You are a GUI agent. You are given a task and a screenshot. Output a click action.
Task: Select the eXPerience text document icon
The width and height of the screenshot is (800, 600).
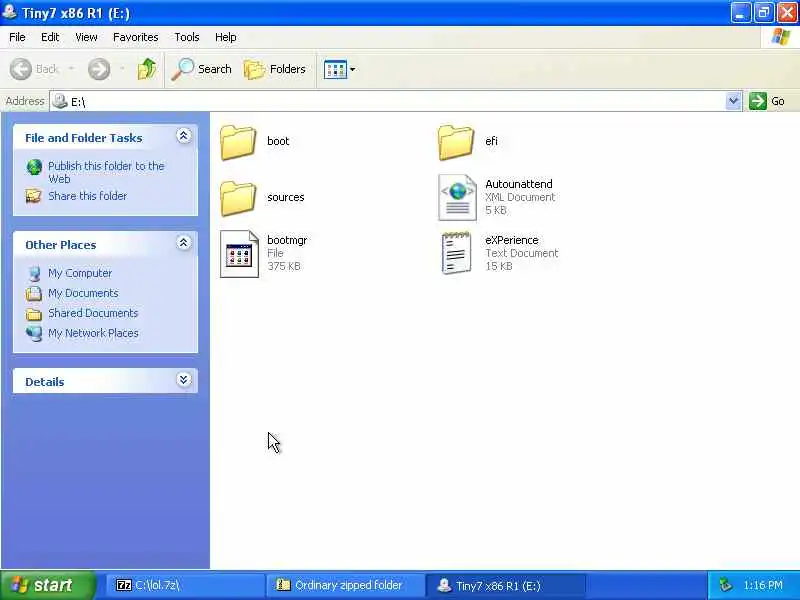[456, 253]
